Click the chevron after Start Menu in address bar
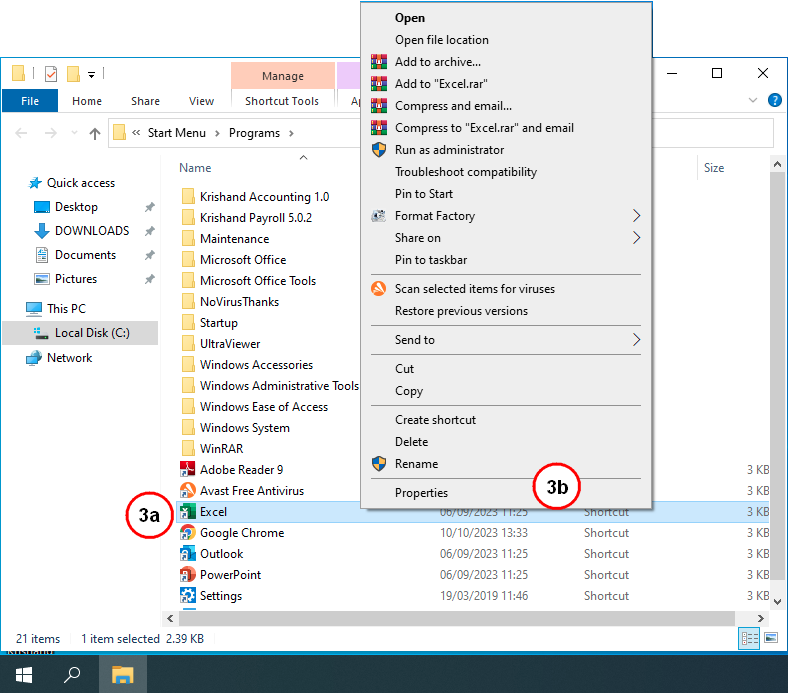This screenshot has width=788, height=693. click(217, 133)
